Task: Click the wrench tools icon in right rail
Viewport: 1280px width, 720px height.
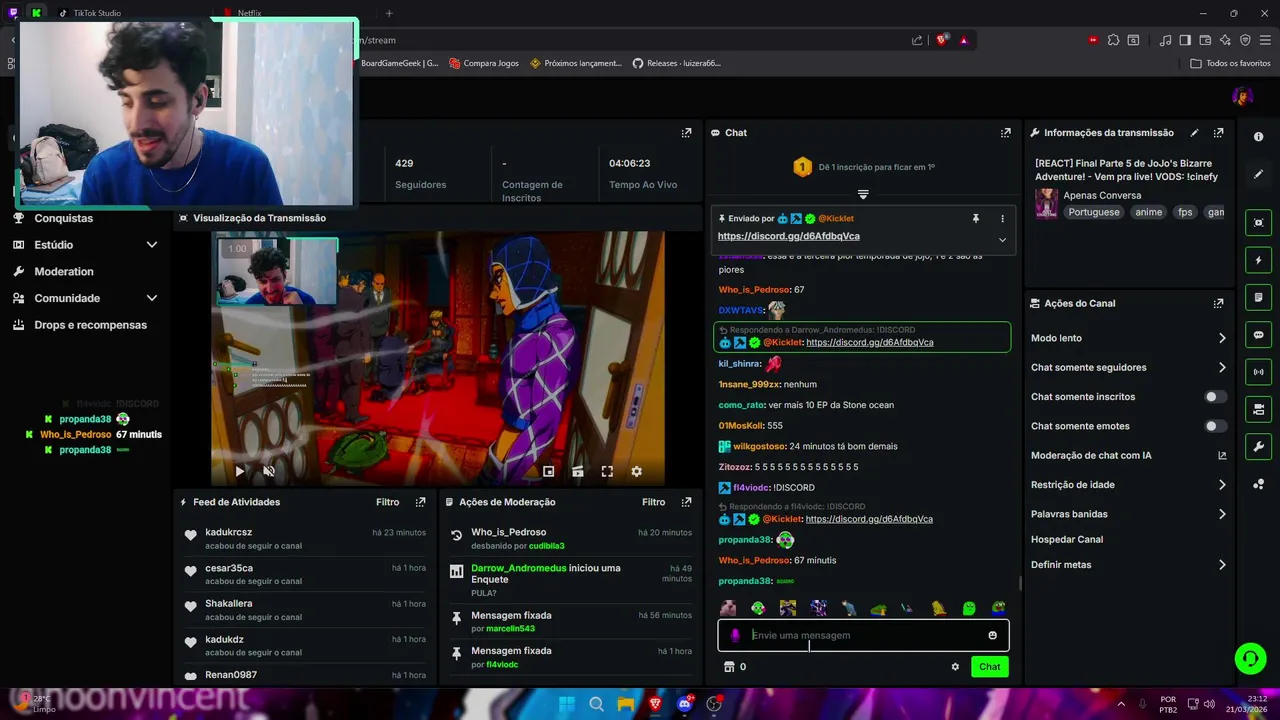Action: pos(1258,446)
